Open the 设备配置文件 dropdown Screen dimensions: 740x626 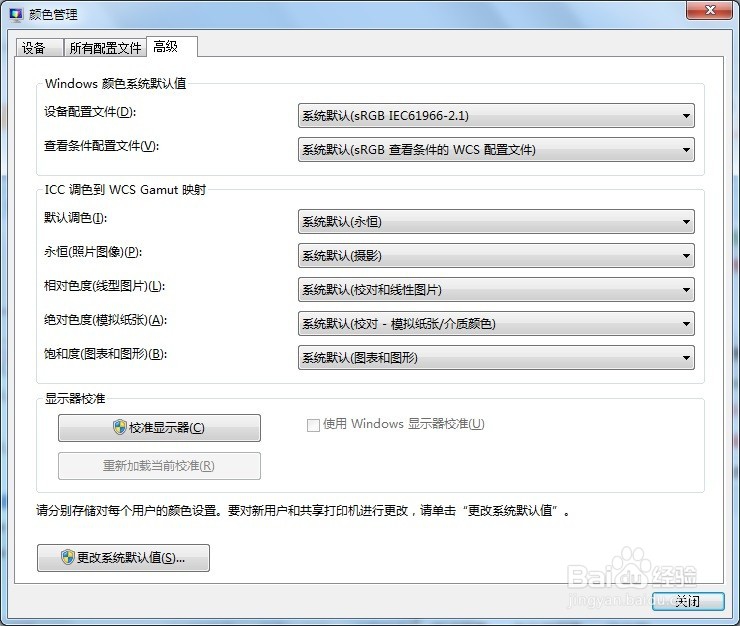(496, 116)
